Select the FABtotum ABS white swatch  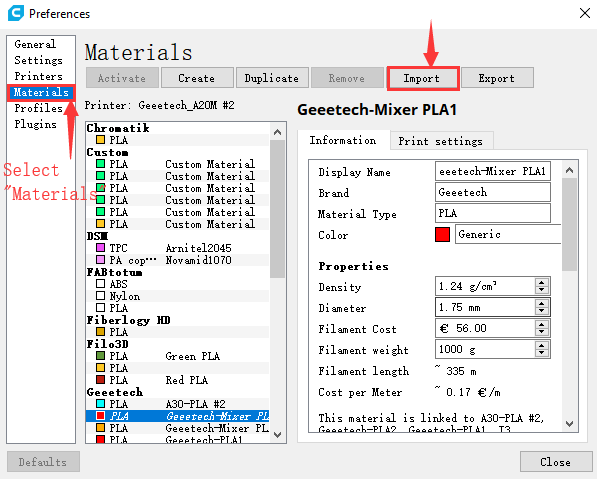tap(101, 284)
